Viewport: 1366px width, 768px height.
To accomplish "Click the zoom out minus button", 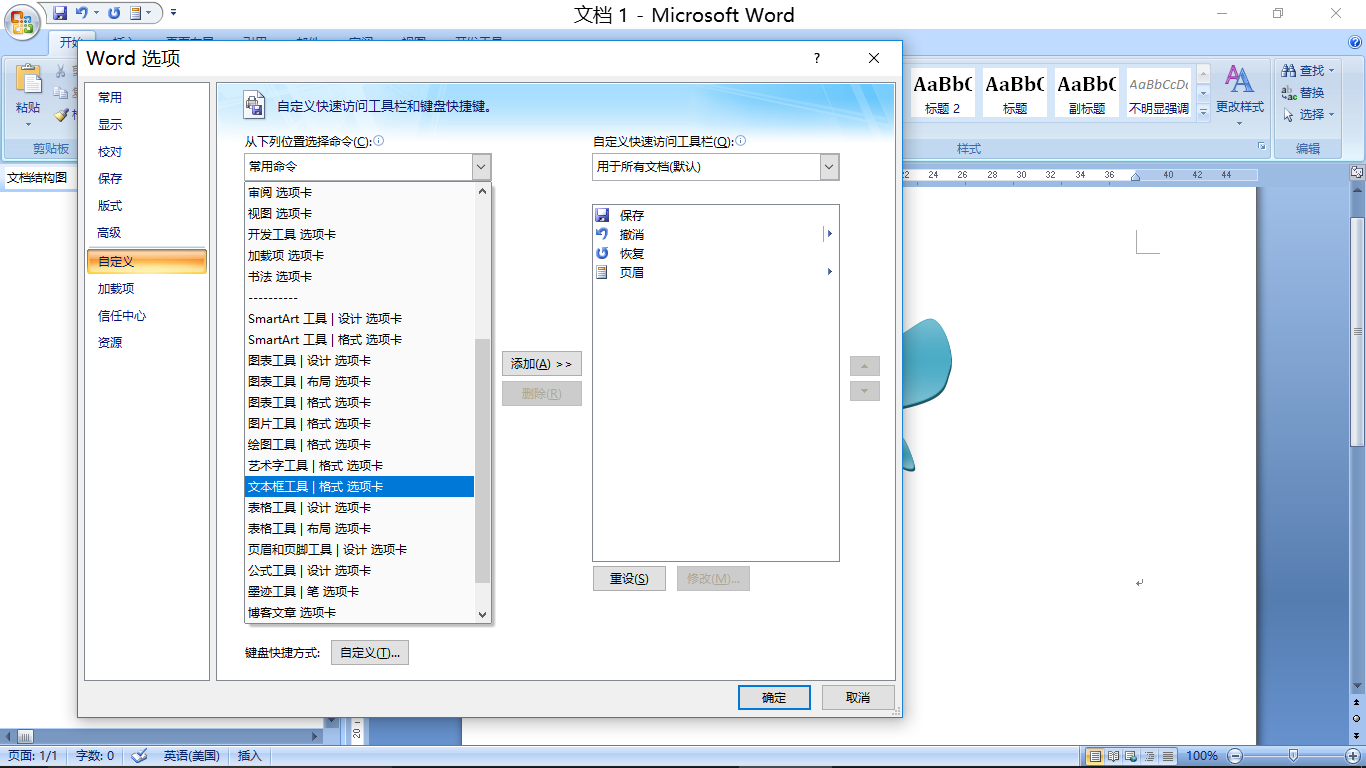I will click(x=1236, y=756).
